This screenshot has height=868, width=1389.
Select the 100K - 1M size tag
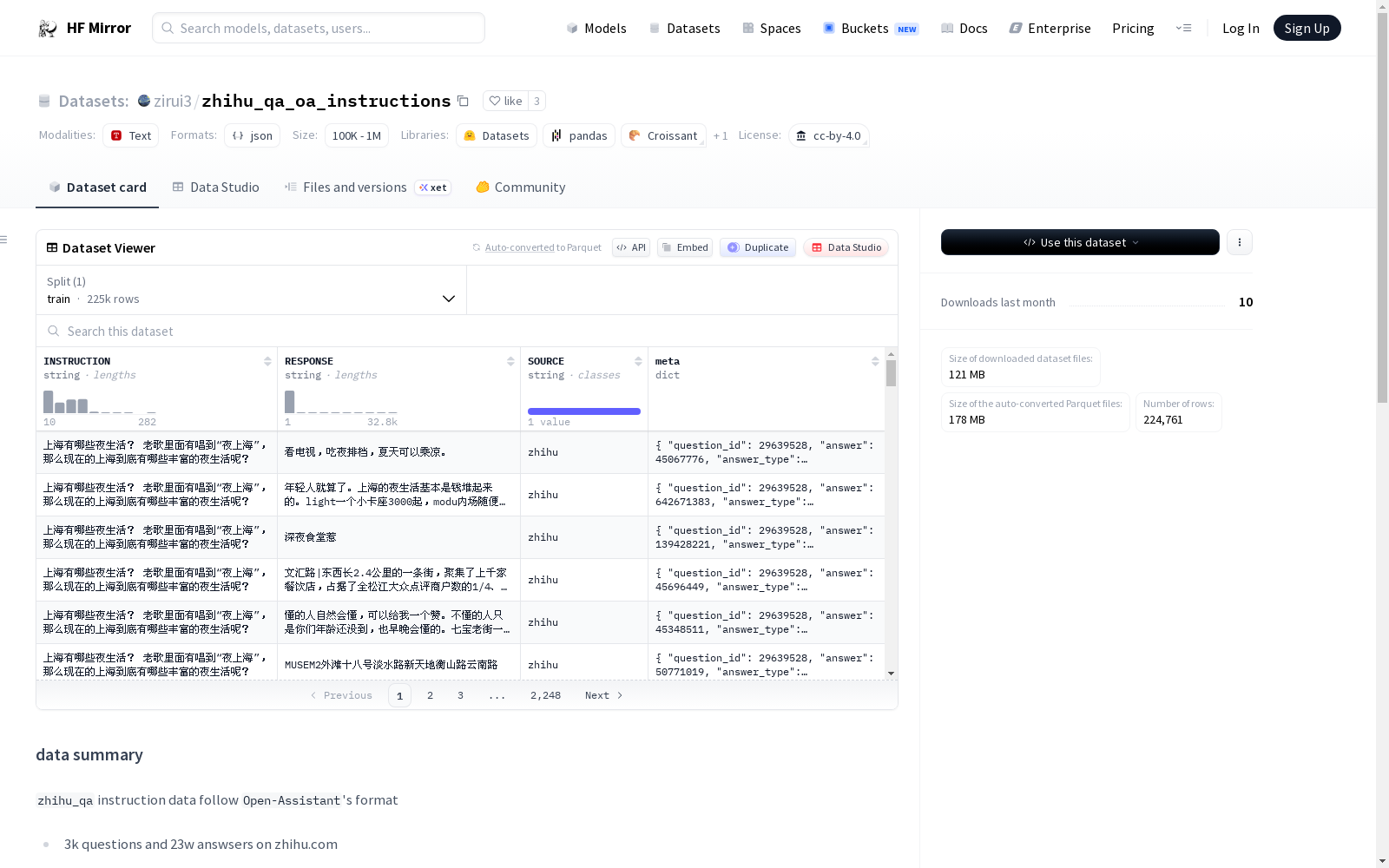[357, 135]
